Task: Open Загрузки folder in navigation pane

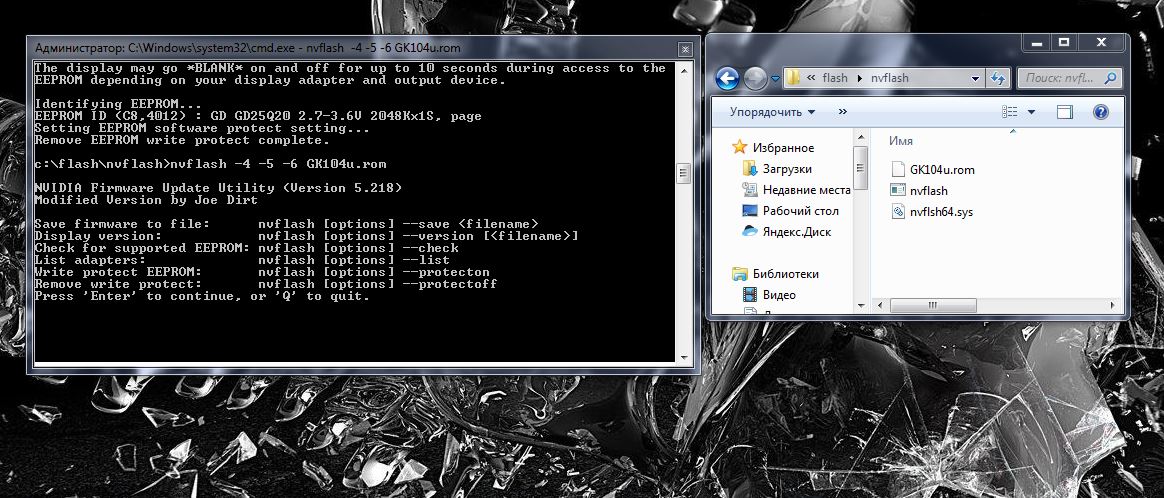Action: click(787, 168)
